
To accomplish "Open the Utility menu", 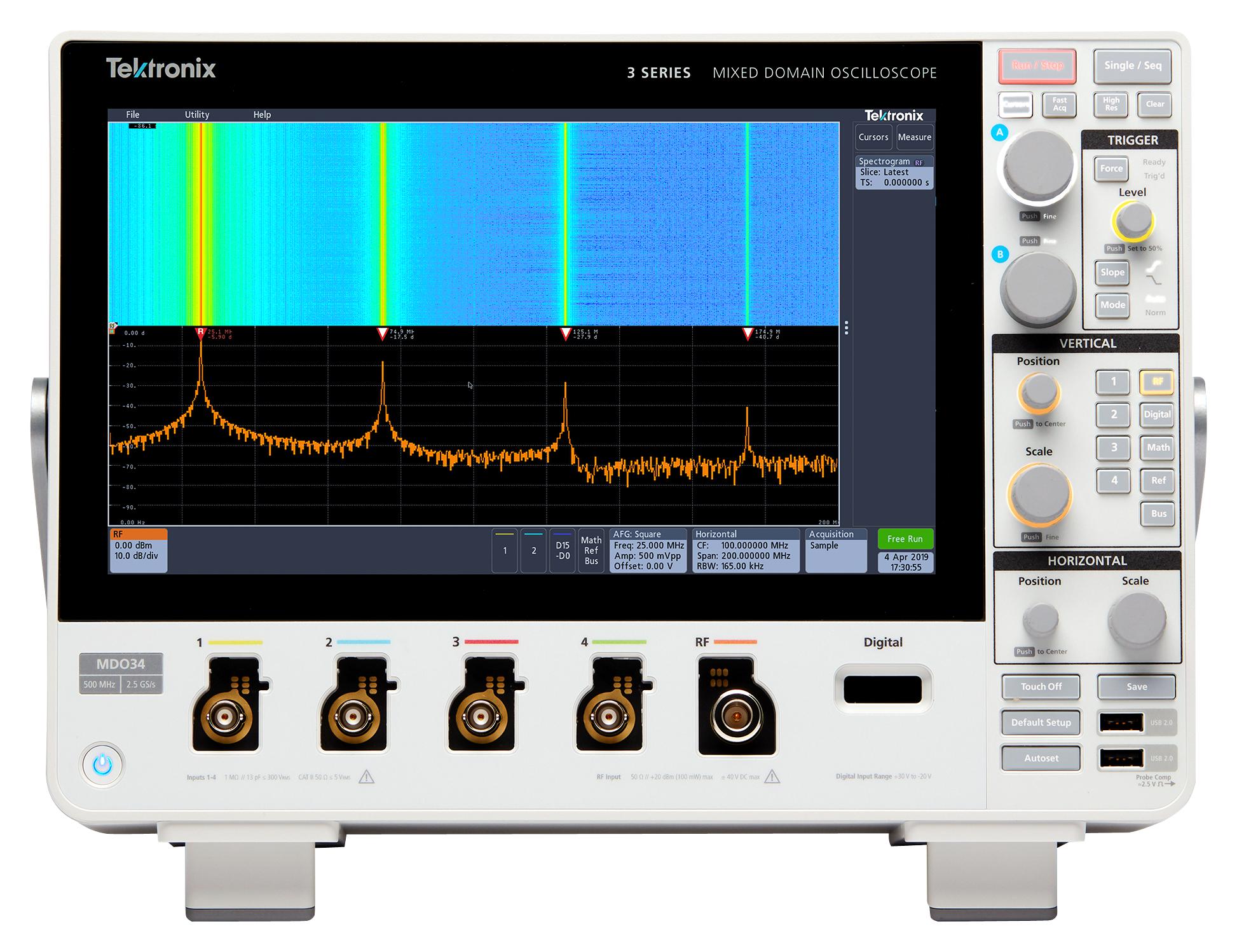I will pyautogui.click(x=197, y=114).
